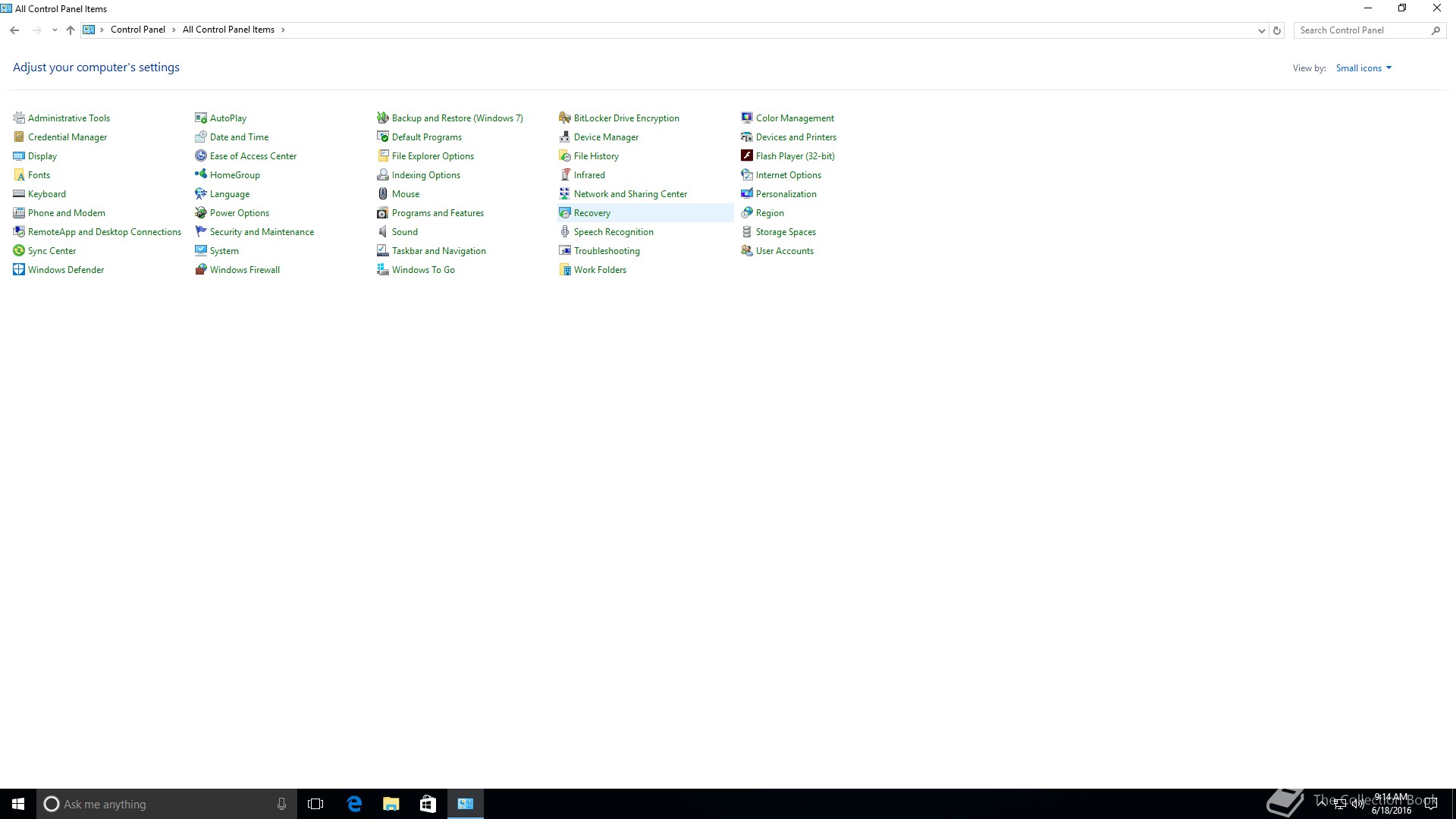1456x819 pixels.
Task: Open Backup and Restore icon
Action: [x=383, y=118]
